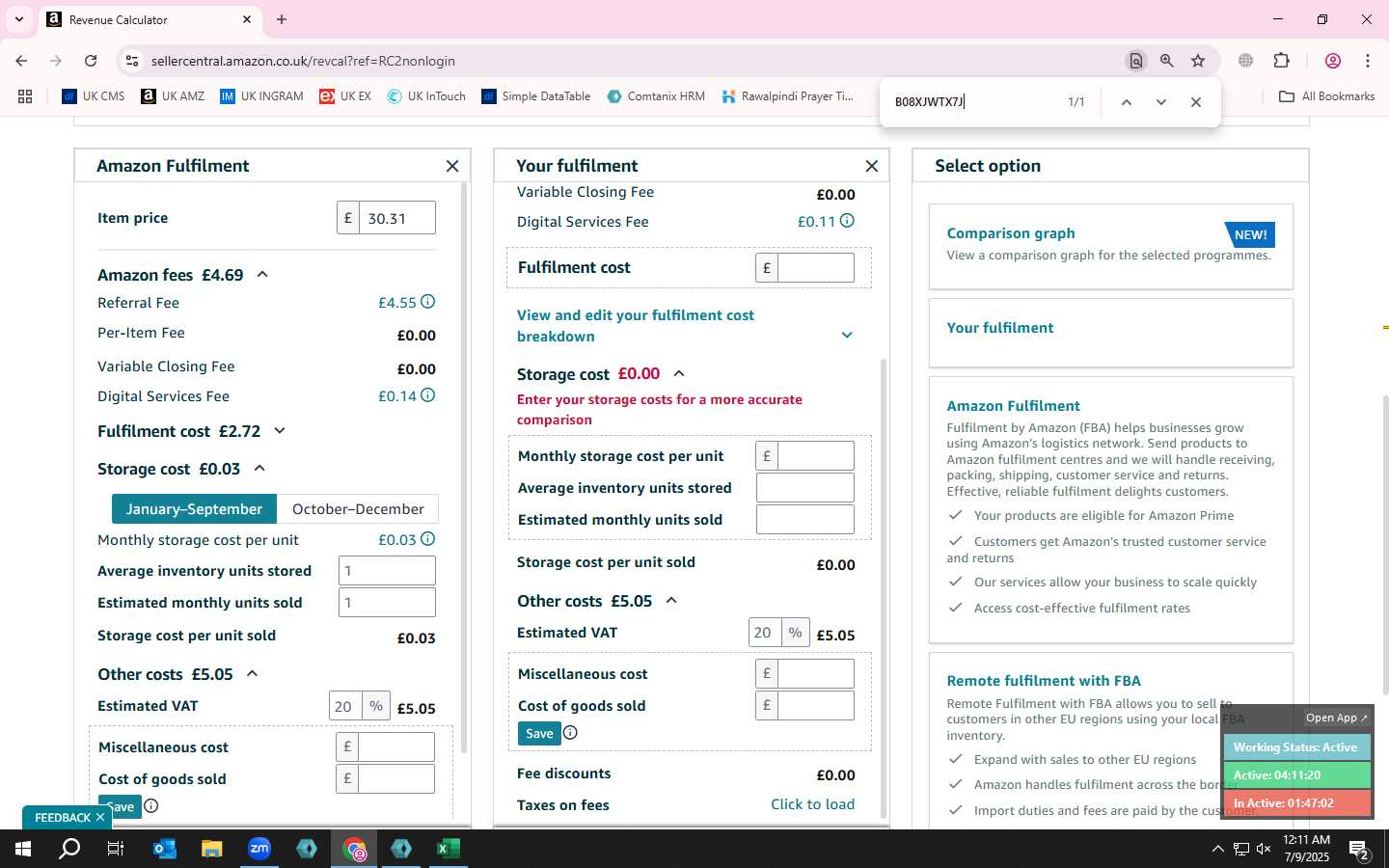Open Chrome three-dot menu
The image size is (1389, 868).
1368,61
